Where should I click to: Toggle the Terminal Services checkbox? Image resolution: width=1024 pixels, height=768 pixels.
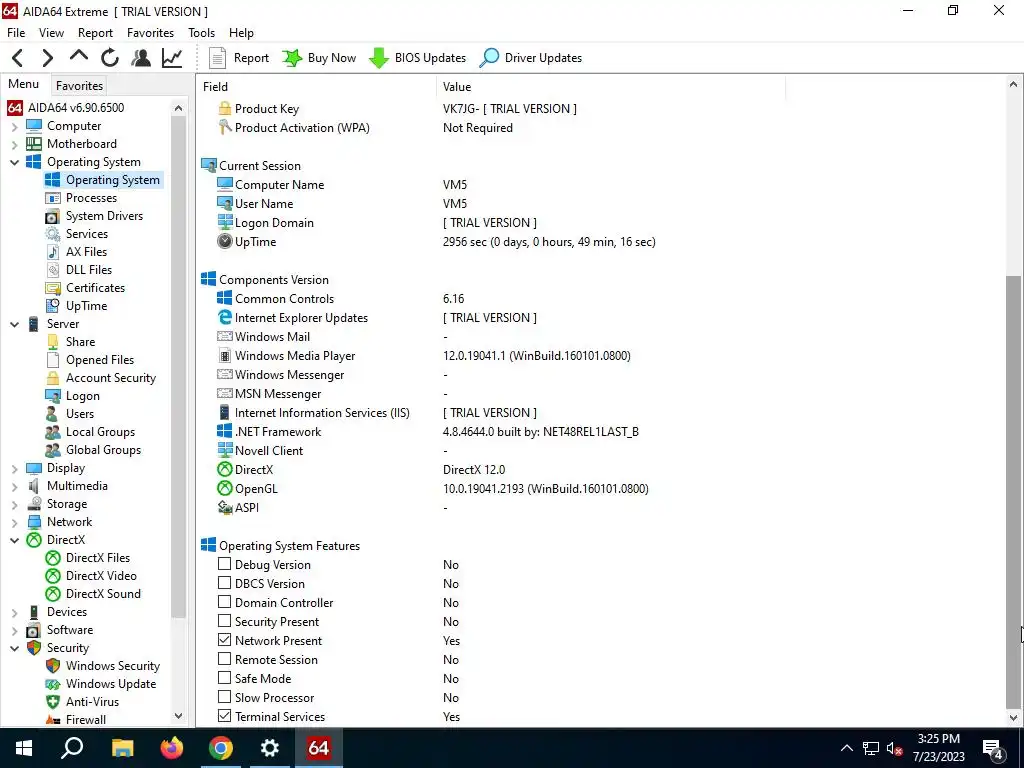tap(225, 716)
